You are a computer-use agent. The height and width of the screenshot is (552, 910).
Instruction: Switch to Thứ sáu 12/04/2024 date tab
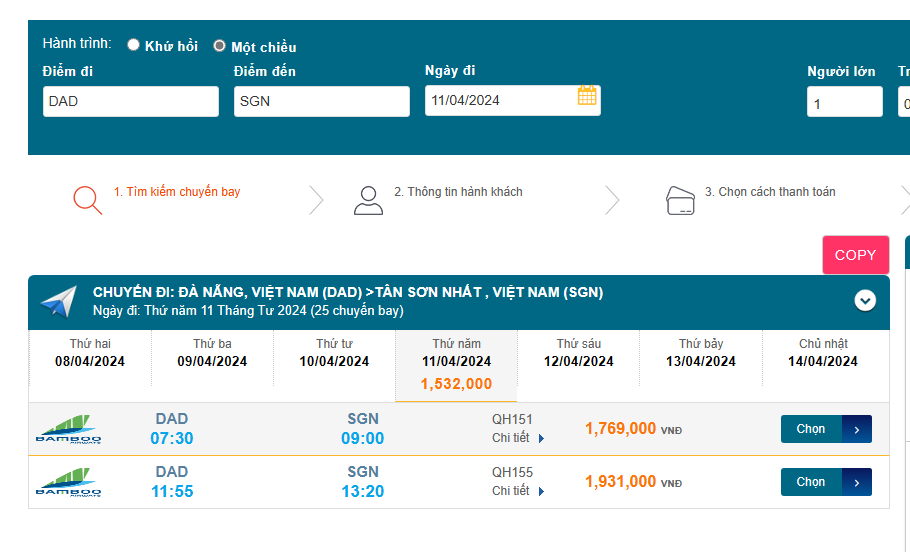pyautogui.click(x=579, y=353)
